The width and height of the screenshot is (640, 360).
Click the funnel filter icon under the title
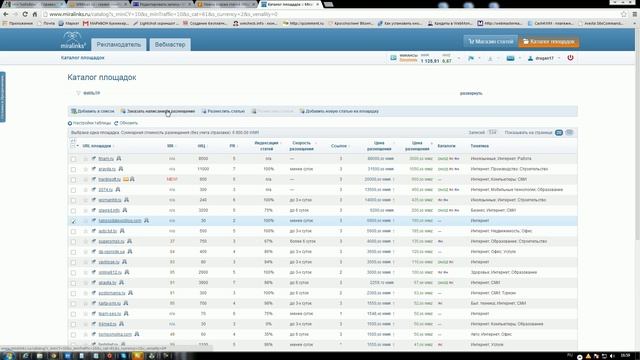click(78, 93)
